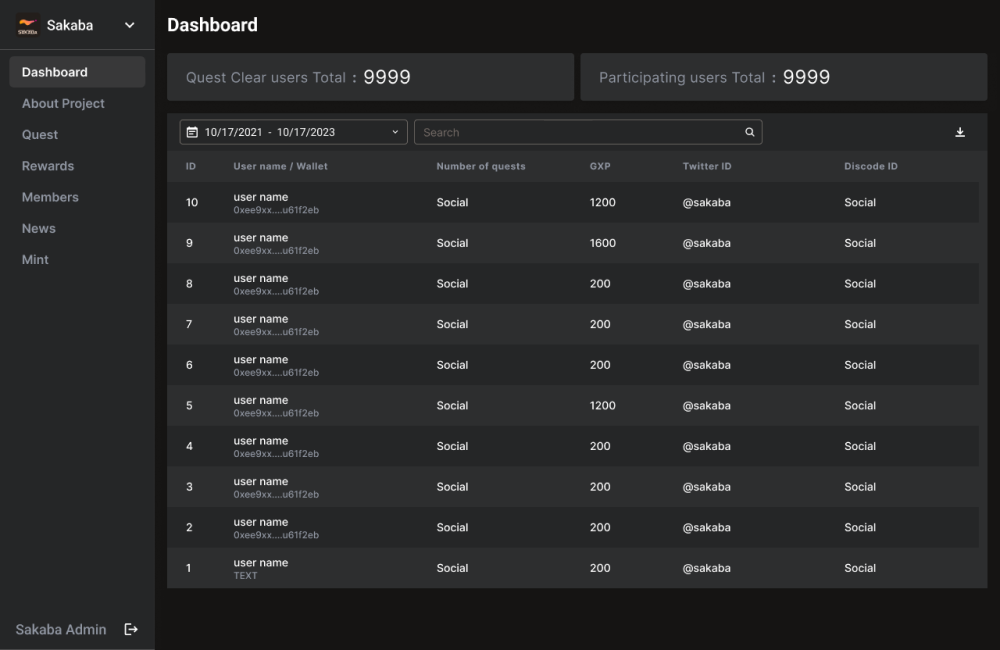The width and height of the screenshot is (1000, 650).
Task: Open the News page
Action: coord(39,228)
